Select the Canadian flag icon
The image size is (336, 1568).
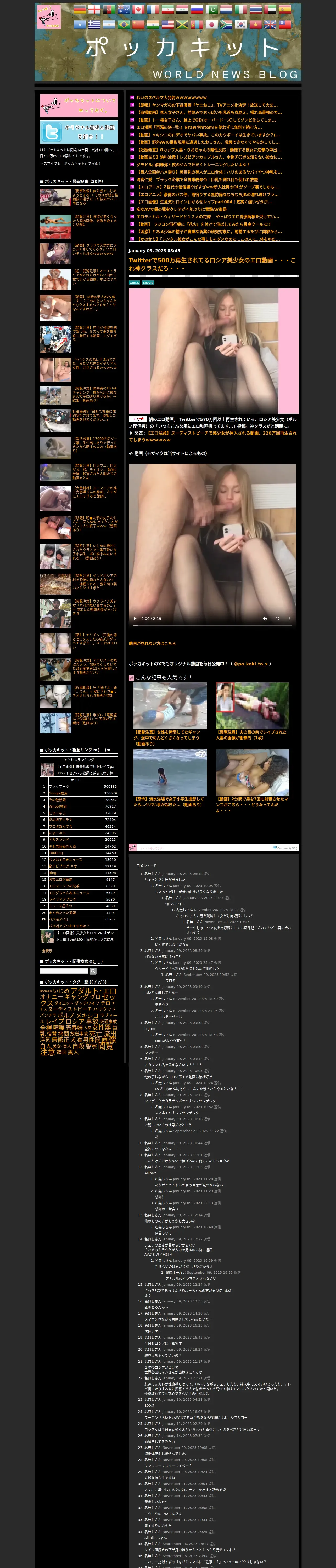(138, 9)
